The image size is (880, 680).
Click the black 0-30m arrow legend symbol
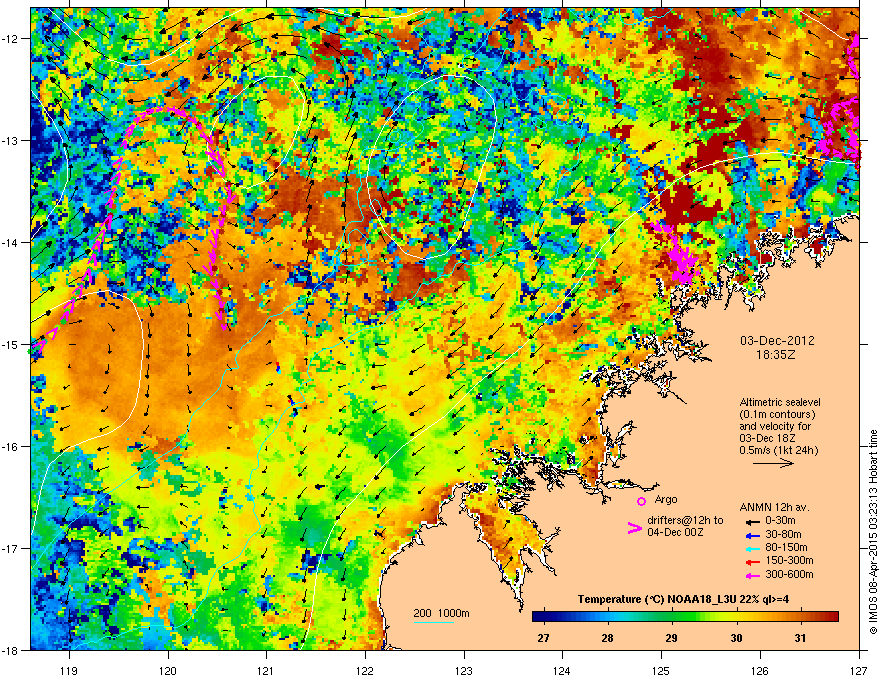753,521
